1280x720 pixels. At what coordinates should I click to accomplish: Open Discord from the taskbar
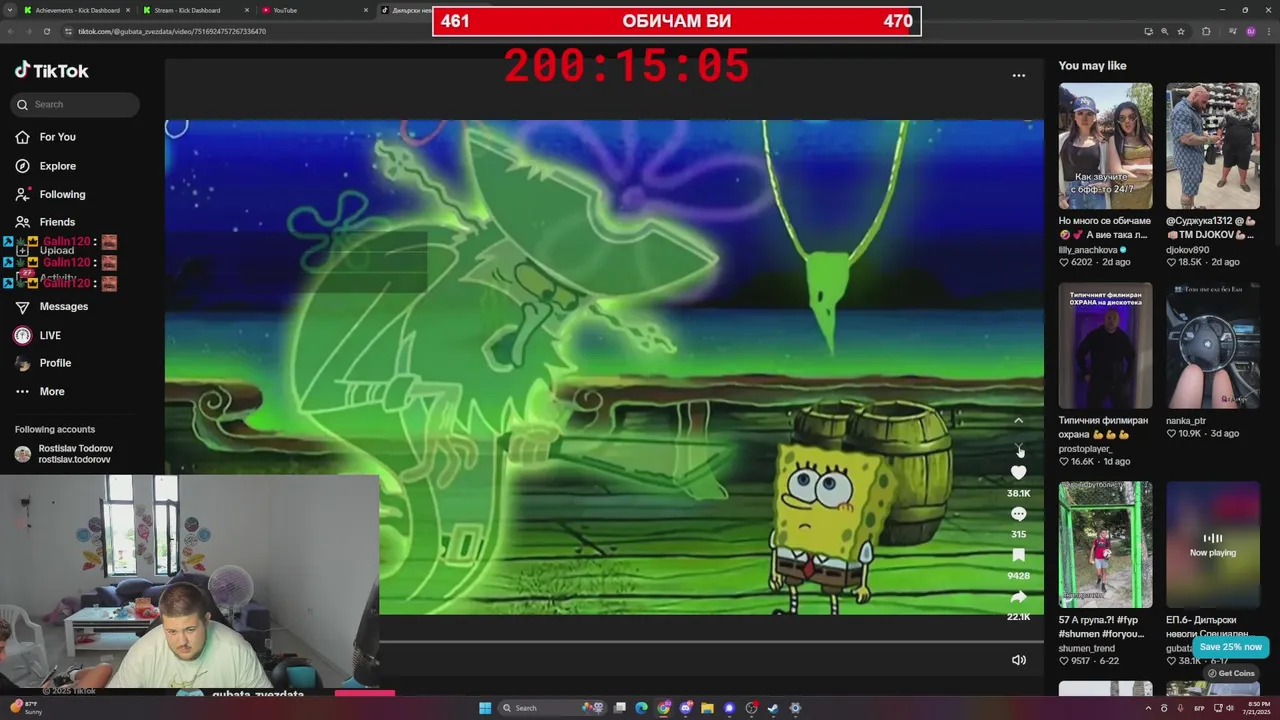(685, 708)
